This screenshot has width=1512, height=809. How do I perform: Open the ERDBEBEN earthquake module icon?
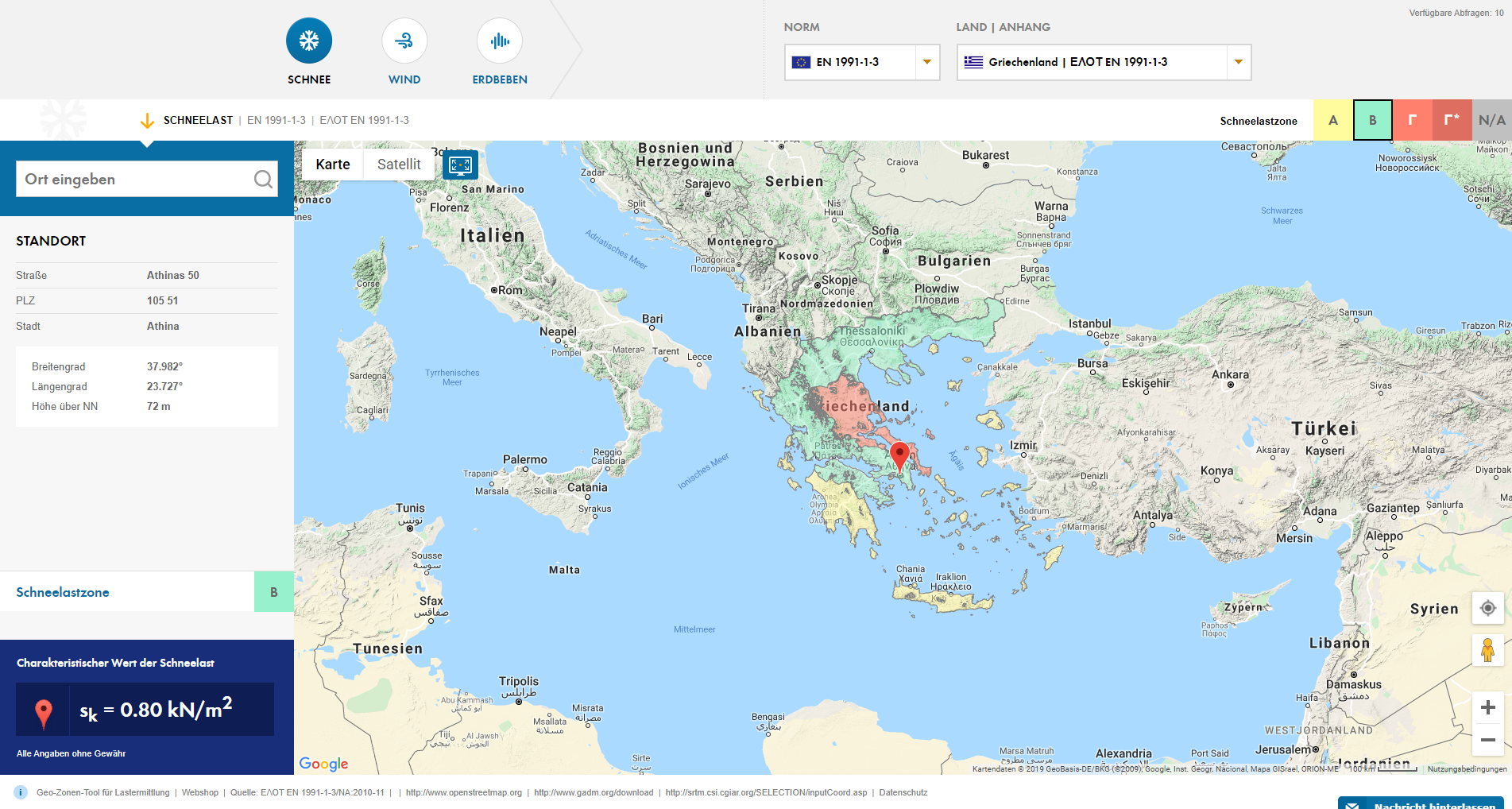[x=499, y=40]
